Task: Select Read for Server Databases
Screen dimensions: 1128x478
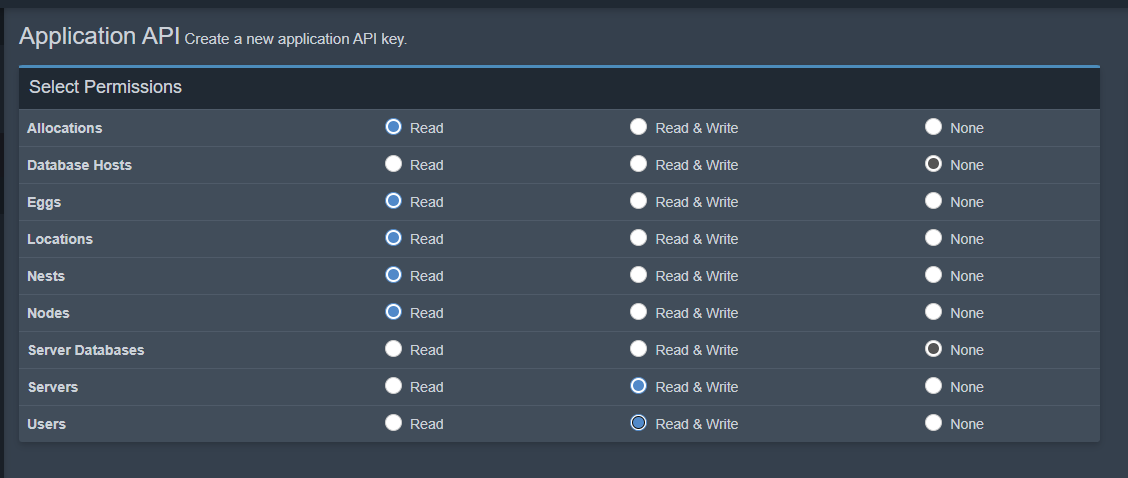Action: [394, 349]
